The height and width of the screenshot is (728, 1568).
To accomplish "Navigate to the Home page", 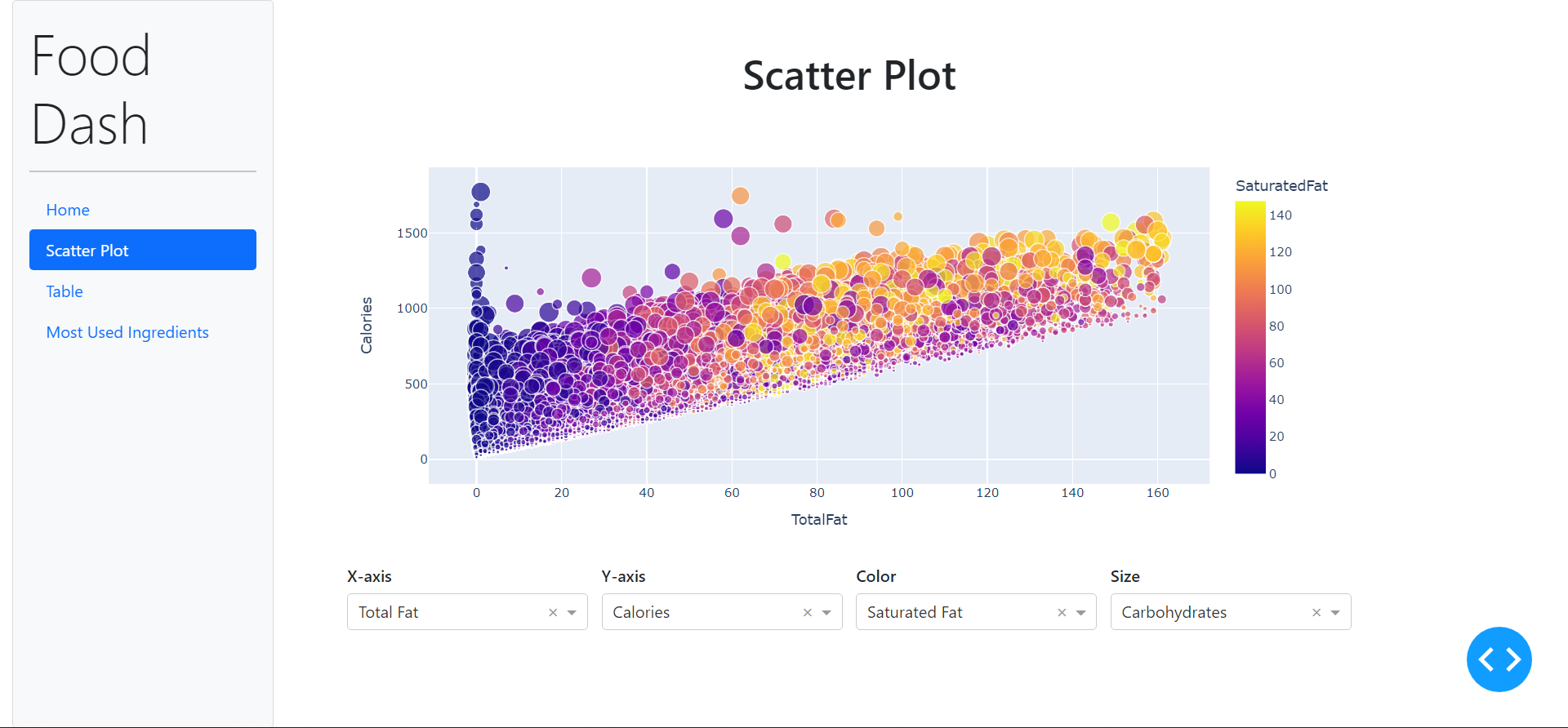I will coord(68,210).
